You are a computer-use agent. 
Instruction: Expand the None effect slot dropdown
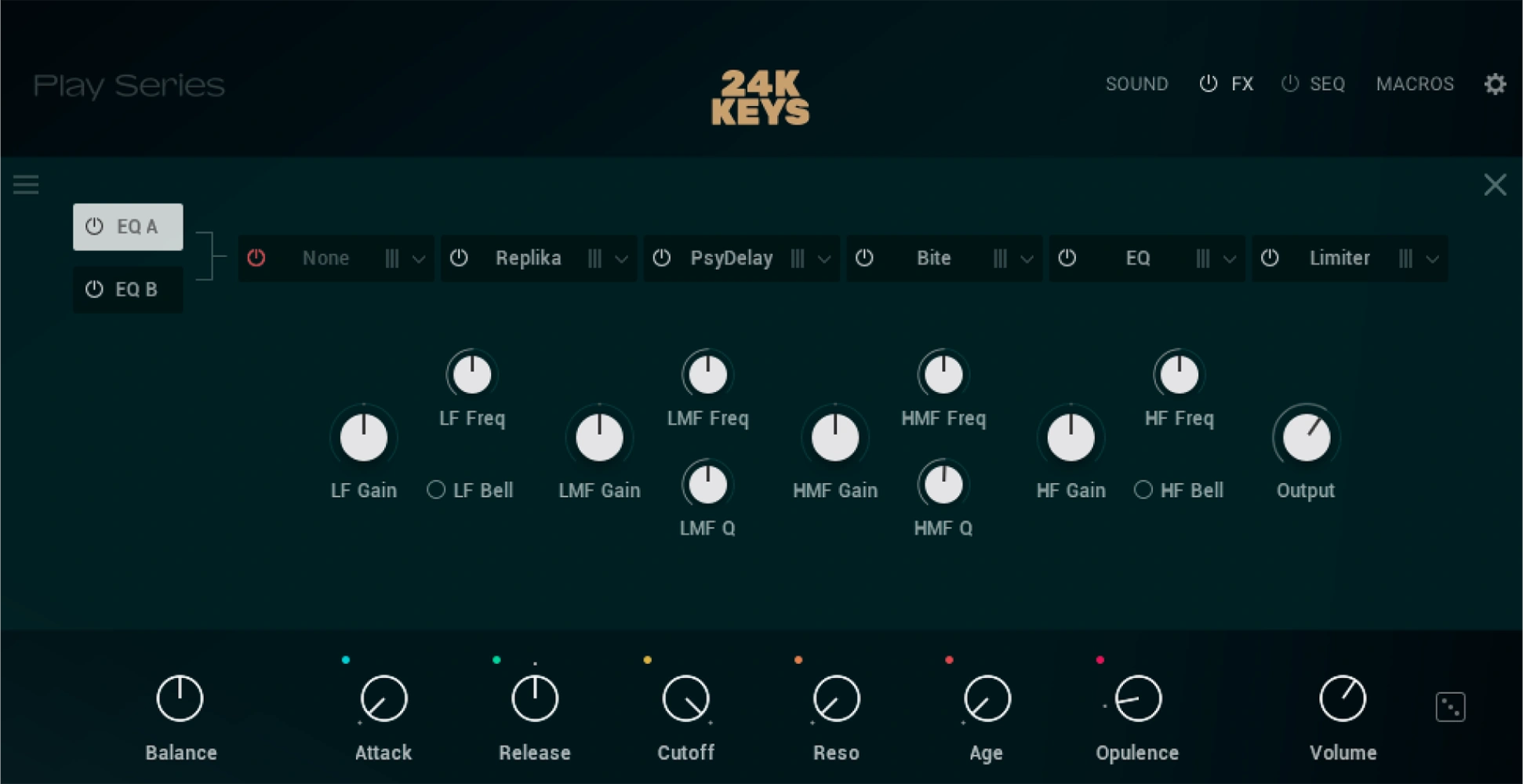coord(420,258)
